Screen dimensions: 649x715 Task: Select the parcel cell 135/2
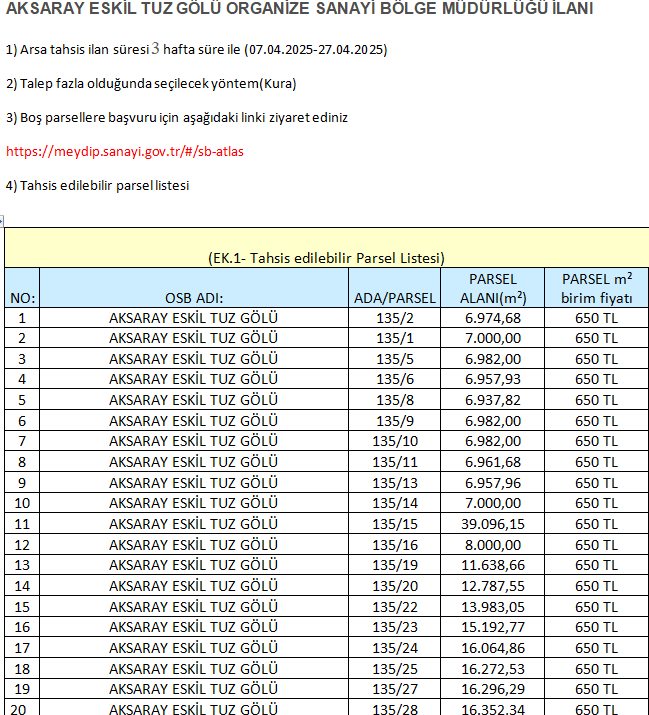coord(395,318)
